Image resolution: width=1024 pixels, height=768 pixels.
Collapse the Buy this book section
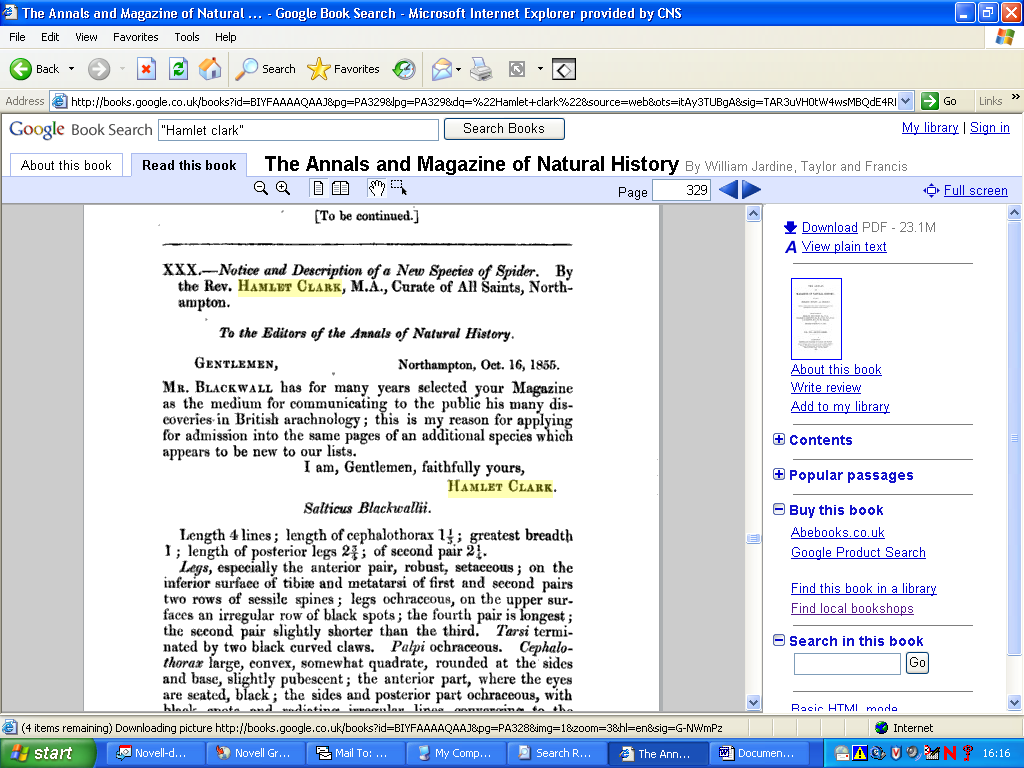pyautogui.click(x=778, y=509)
